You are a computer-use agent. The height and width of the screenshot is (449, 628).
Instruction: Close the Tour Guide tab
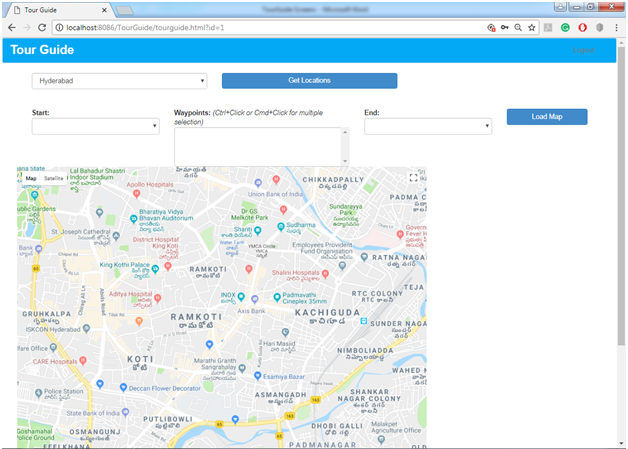[104, 10]
